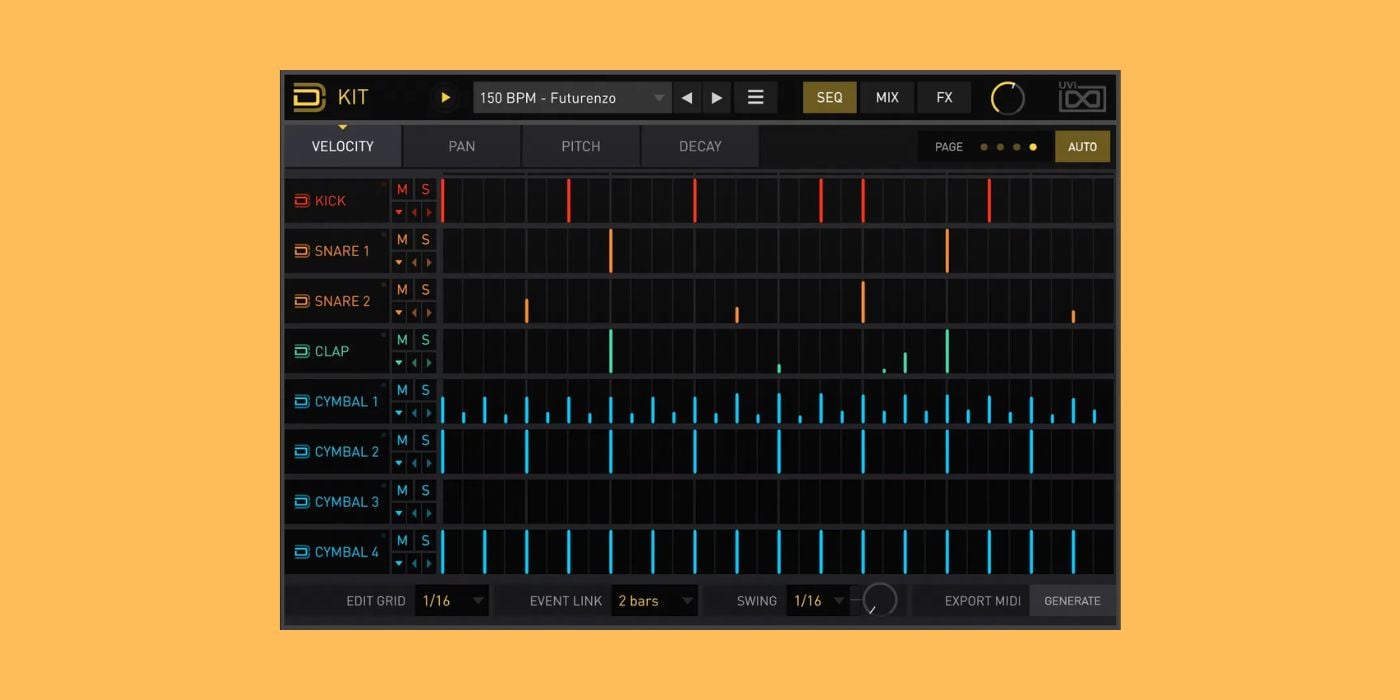The image size is (1400, 700).
Task: Click the CLAP track instrument icon
Action: tap(302, 351)
